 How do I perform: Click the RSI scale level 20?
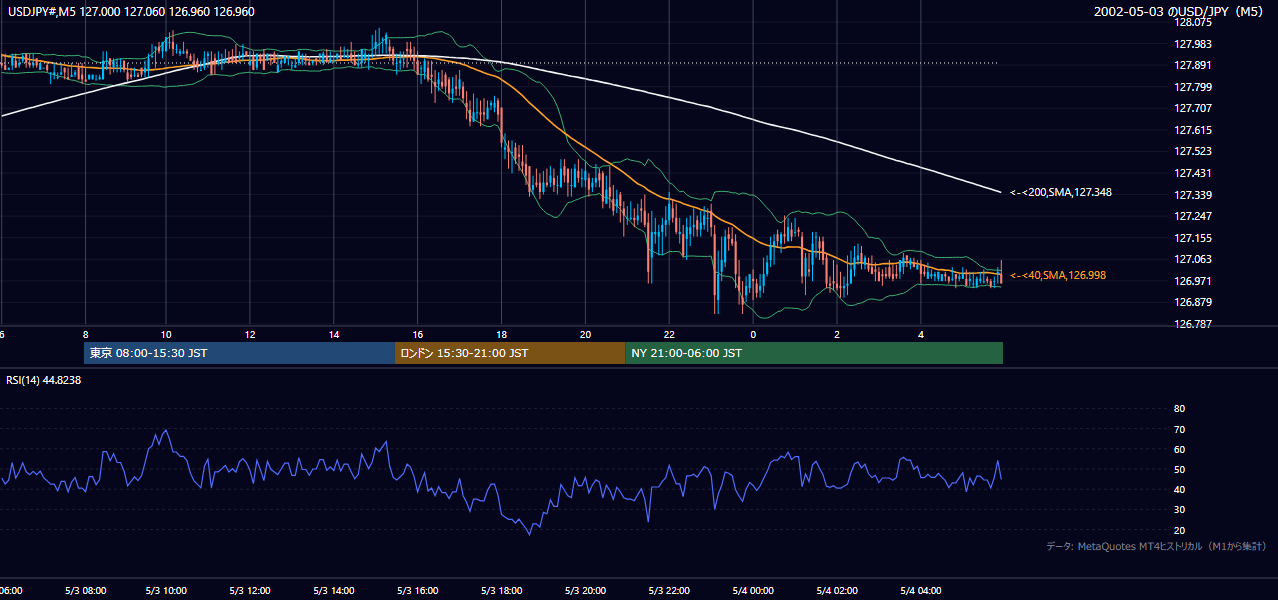click(x=1179, y=530)
